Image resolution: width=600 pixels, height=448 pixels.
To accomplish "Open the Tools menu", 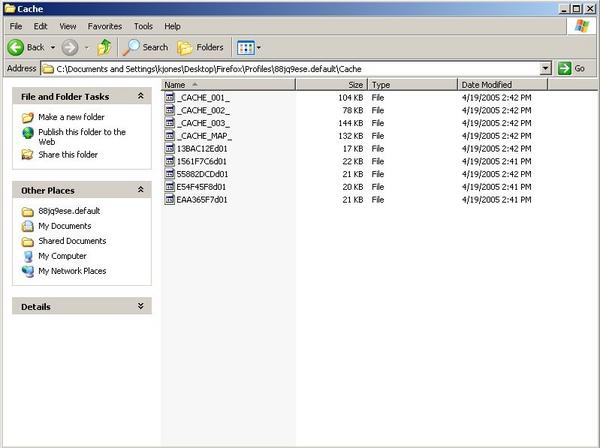I will coord(143,26).
